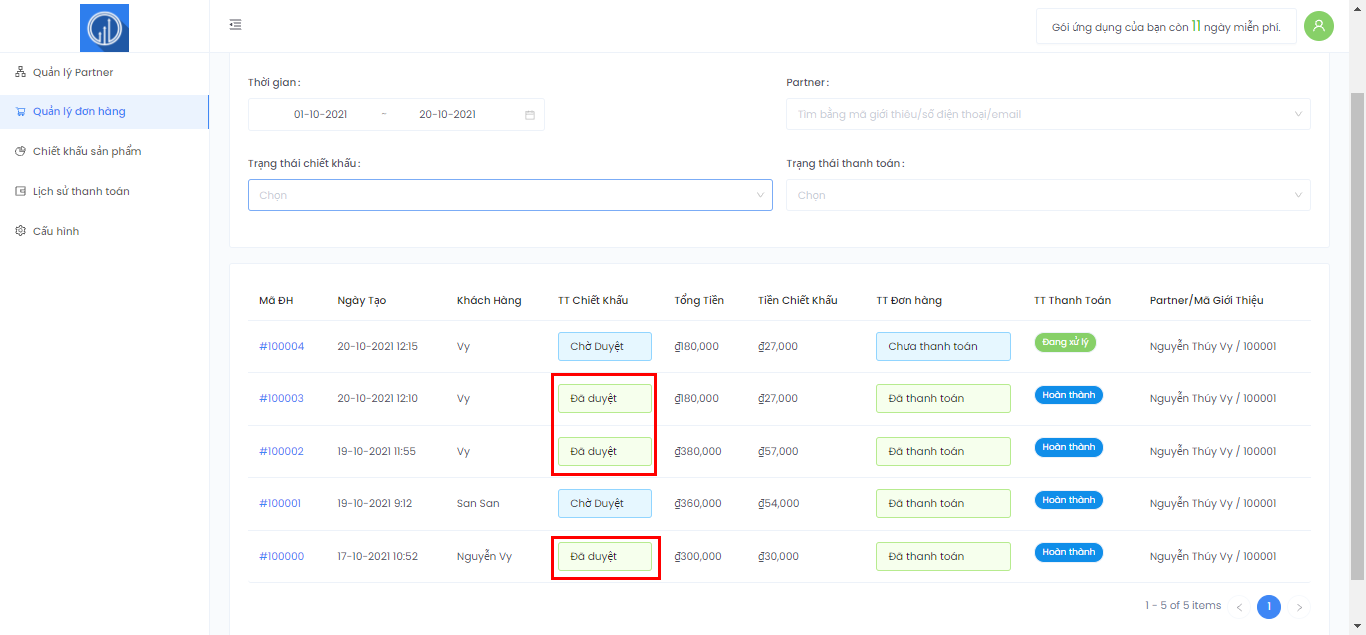The width and height of the screenshot is (1366, 635).
Task: Open the Partner search dropdown
Action: click(1048, 114)
